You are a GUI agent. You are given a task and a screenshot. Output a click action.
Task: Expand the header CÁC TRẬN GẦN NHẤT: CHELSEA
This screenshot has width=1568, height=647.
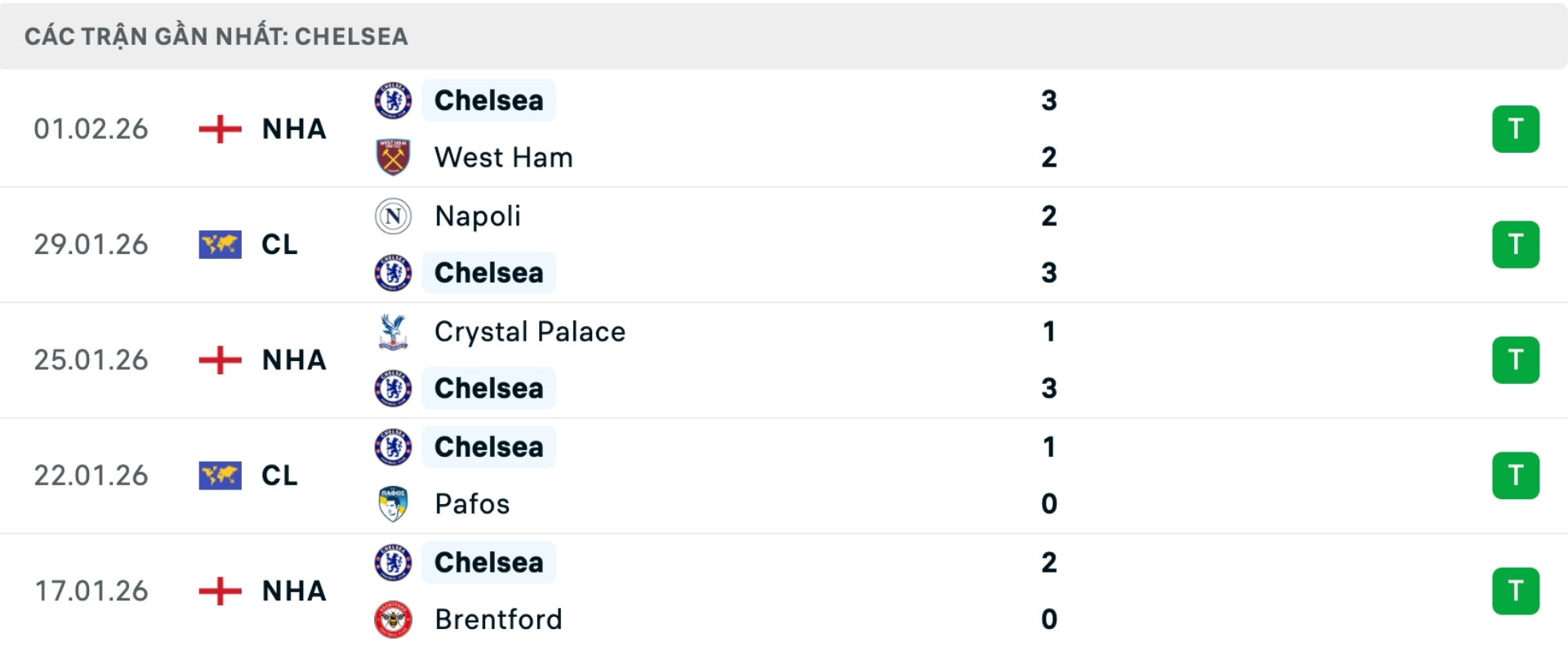tap(216, 35)
